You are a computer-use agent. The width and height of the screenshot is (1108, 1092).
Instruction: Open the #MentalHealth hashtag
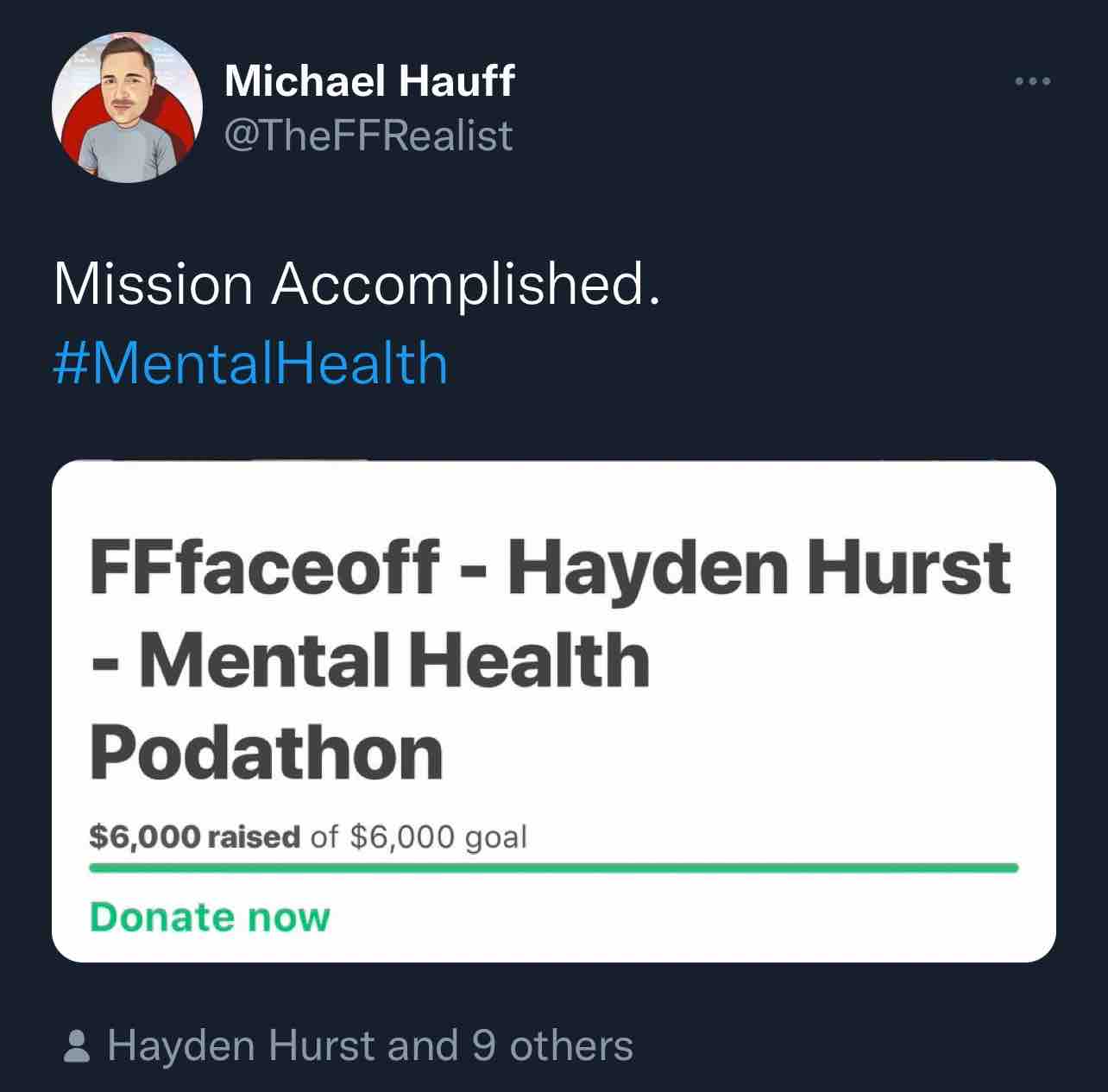250,363
